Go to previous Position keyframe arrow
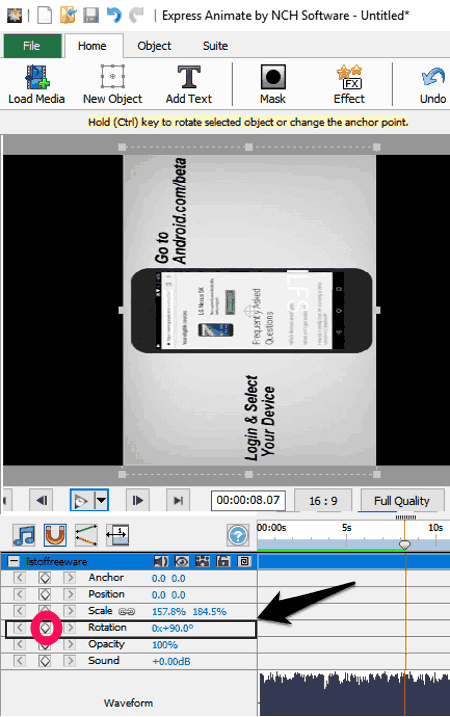 click(x=20, y=594)
